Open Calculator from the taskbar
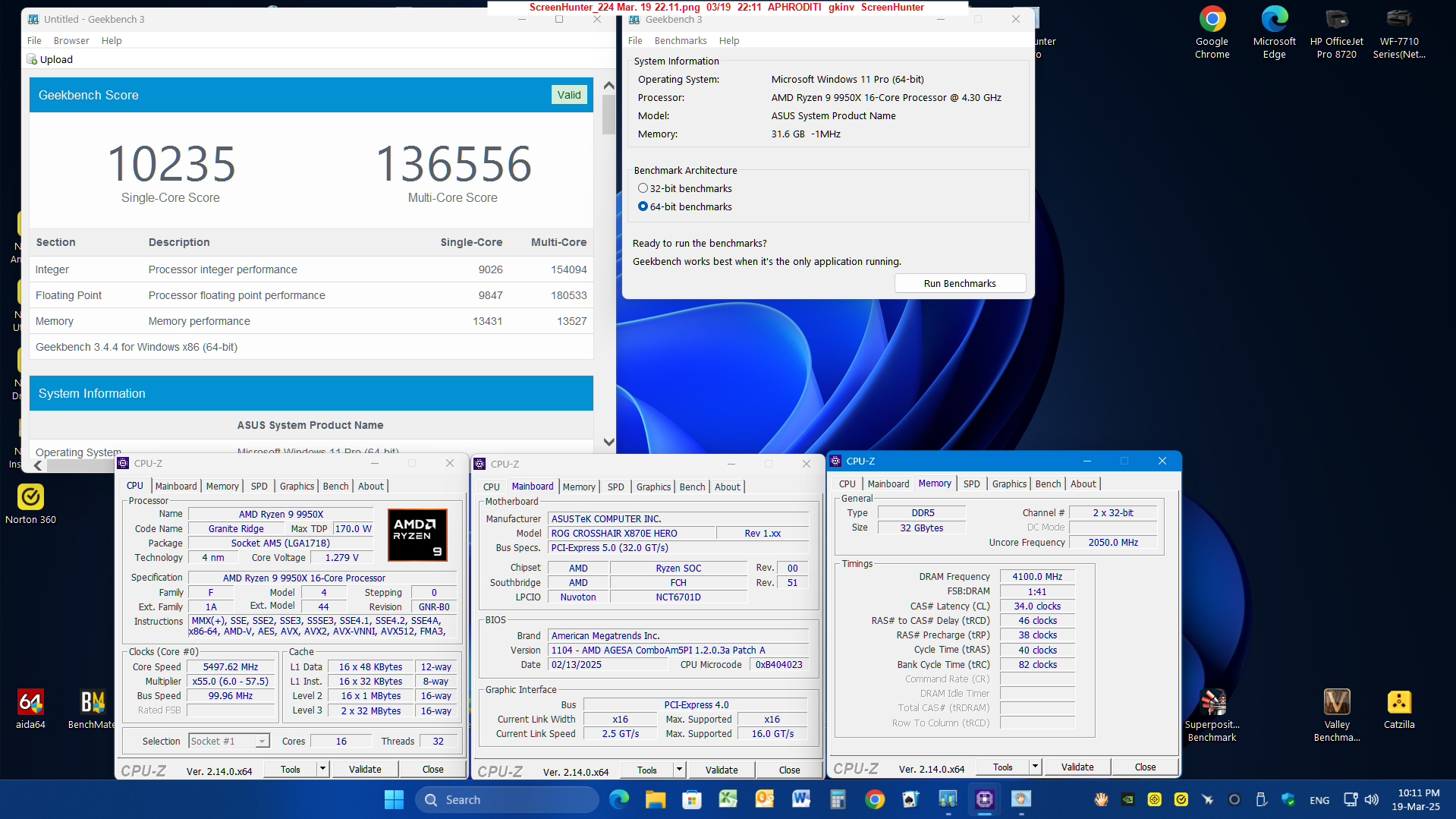 click(838, 799)
